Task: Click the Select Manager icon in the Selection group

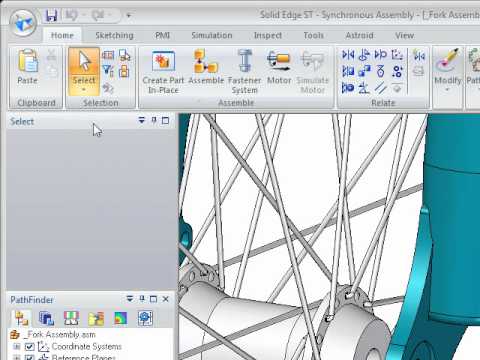Action: (108, 55)
